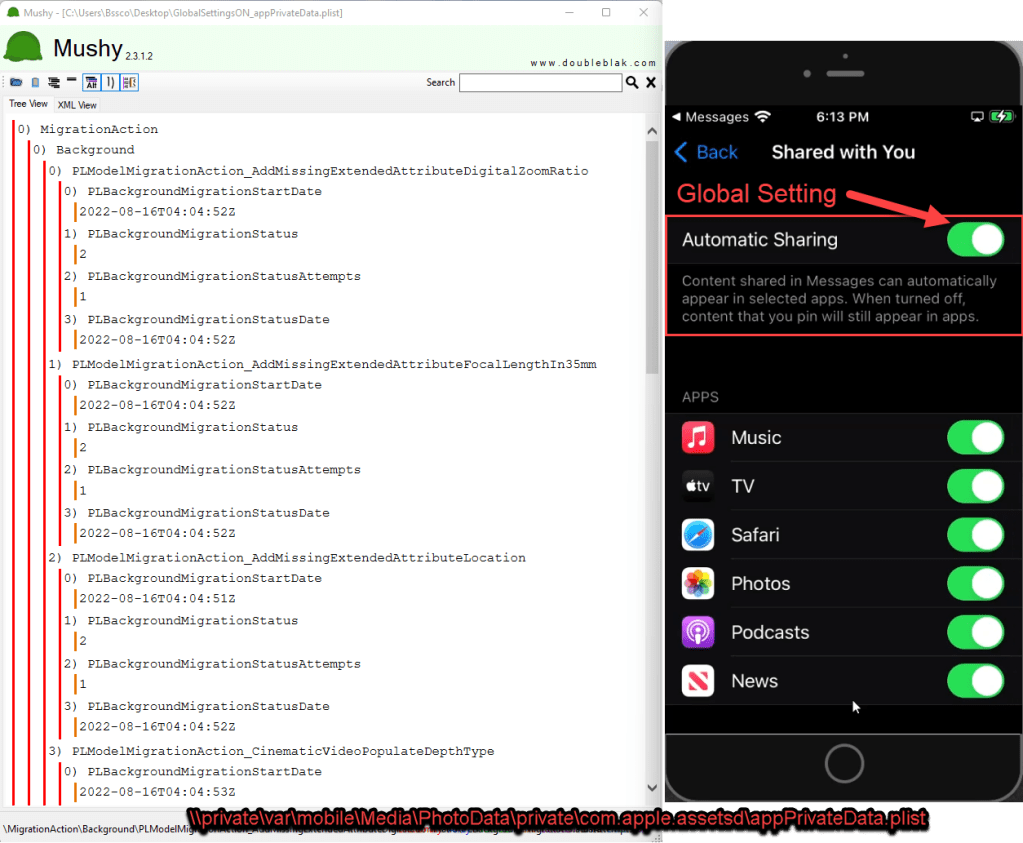
Task: Click the magnifying glass search icon
Action: tap(632, 83)
